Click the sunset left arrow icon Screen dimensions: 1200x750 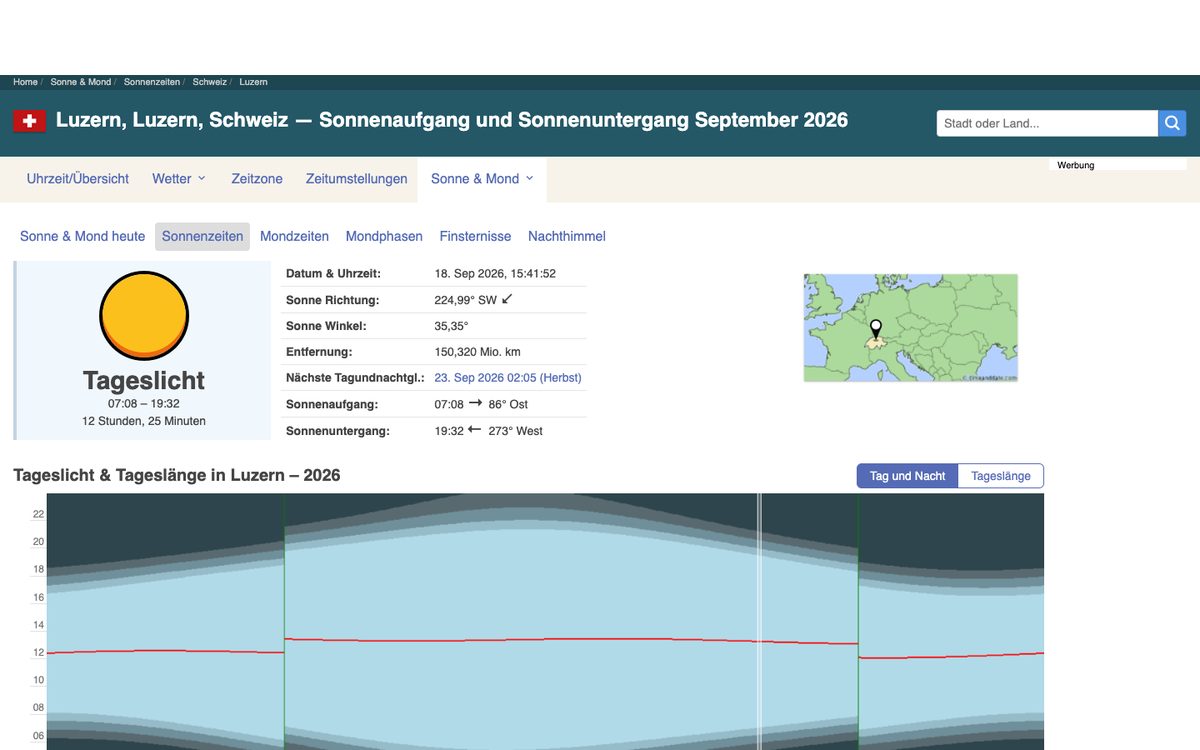(x=475, y=430)
